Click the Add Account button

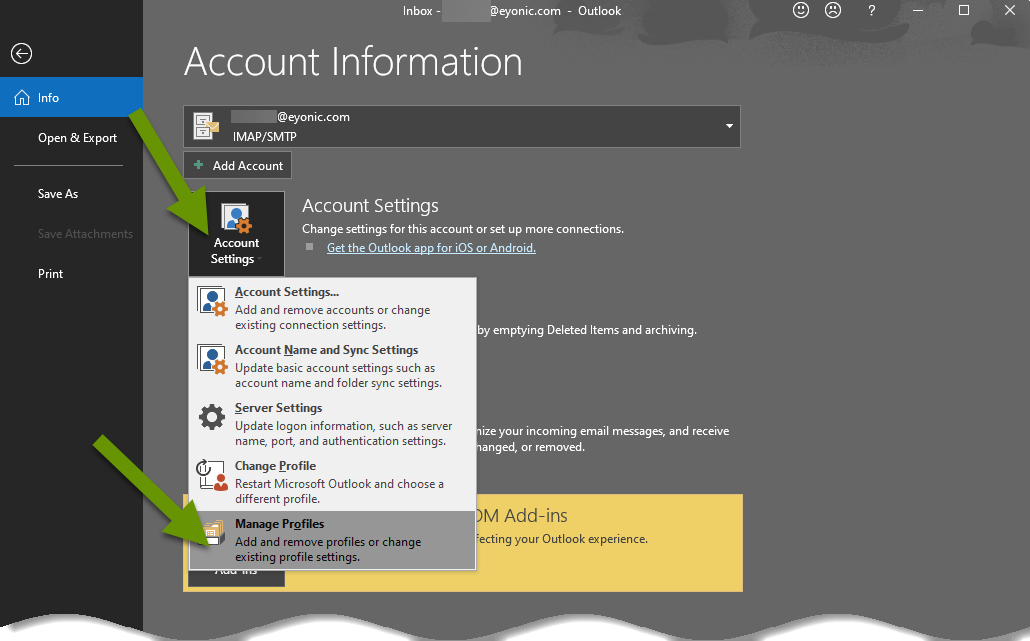[237, 166]
